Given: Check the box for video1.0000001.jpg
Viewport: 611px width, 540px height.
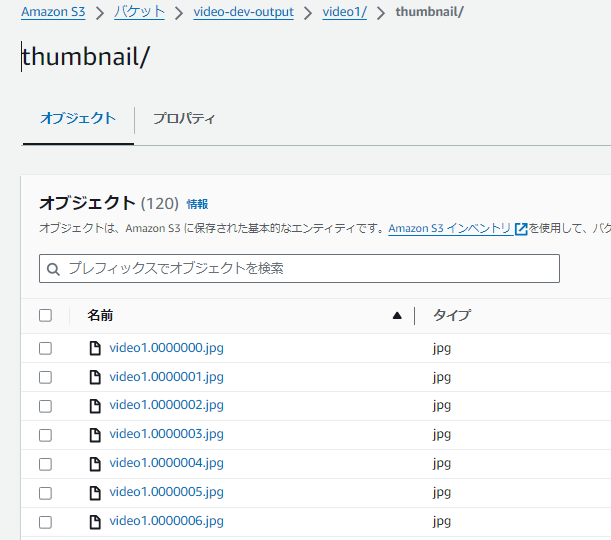Looking at the screenshot, I should coord(45,377).
